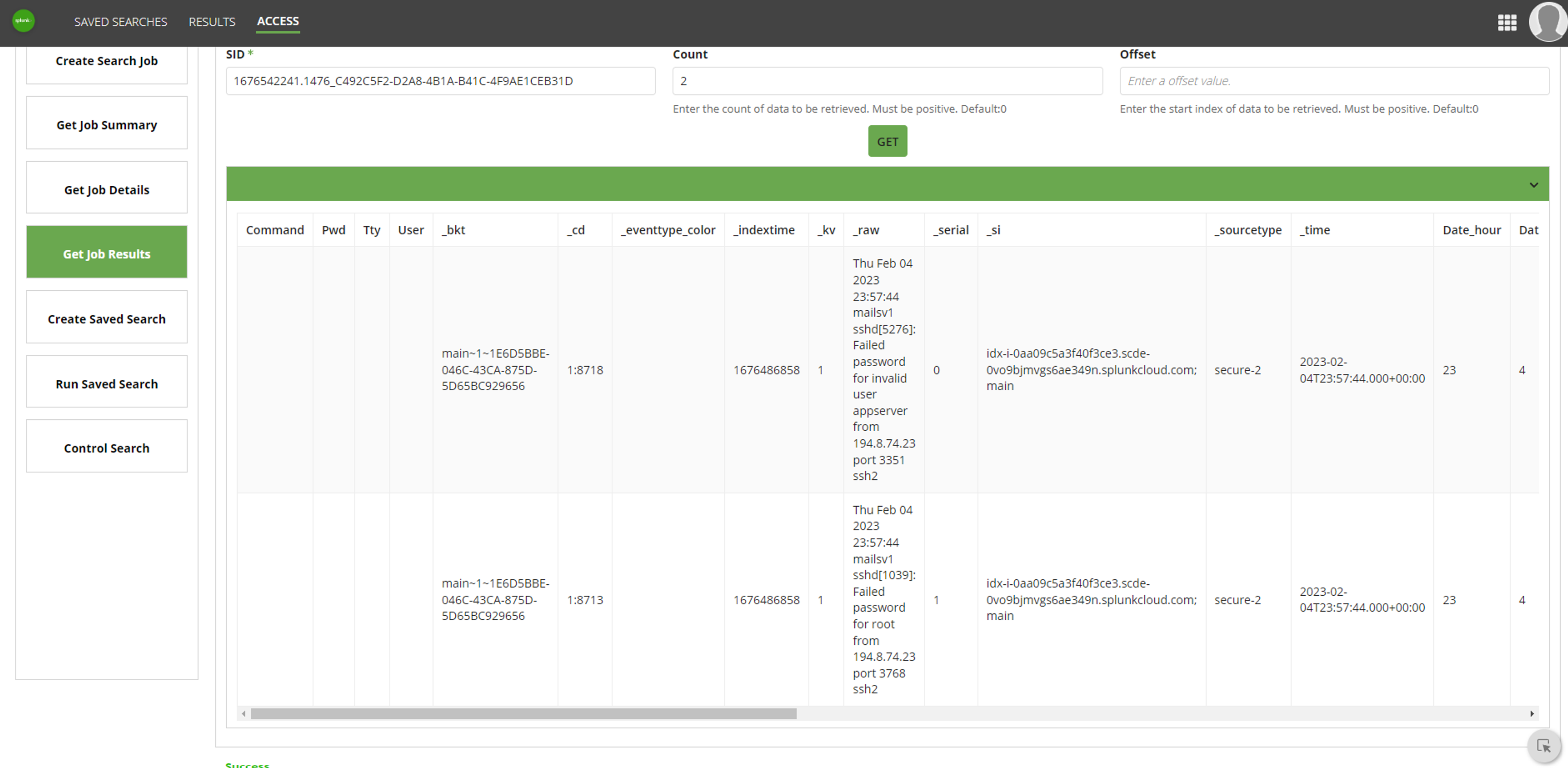
Task: Click the _serial value 0 cell
Action: click(x=936, y=370)
